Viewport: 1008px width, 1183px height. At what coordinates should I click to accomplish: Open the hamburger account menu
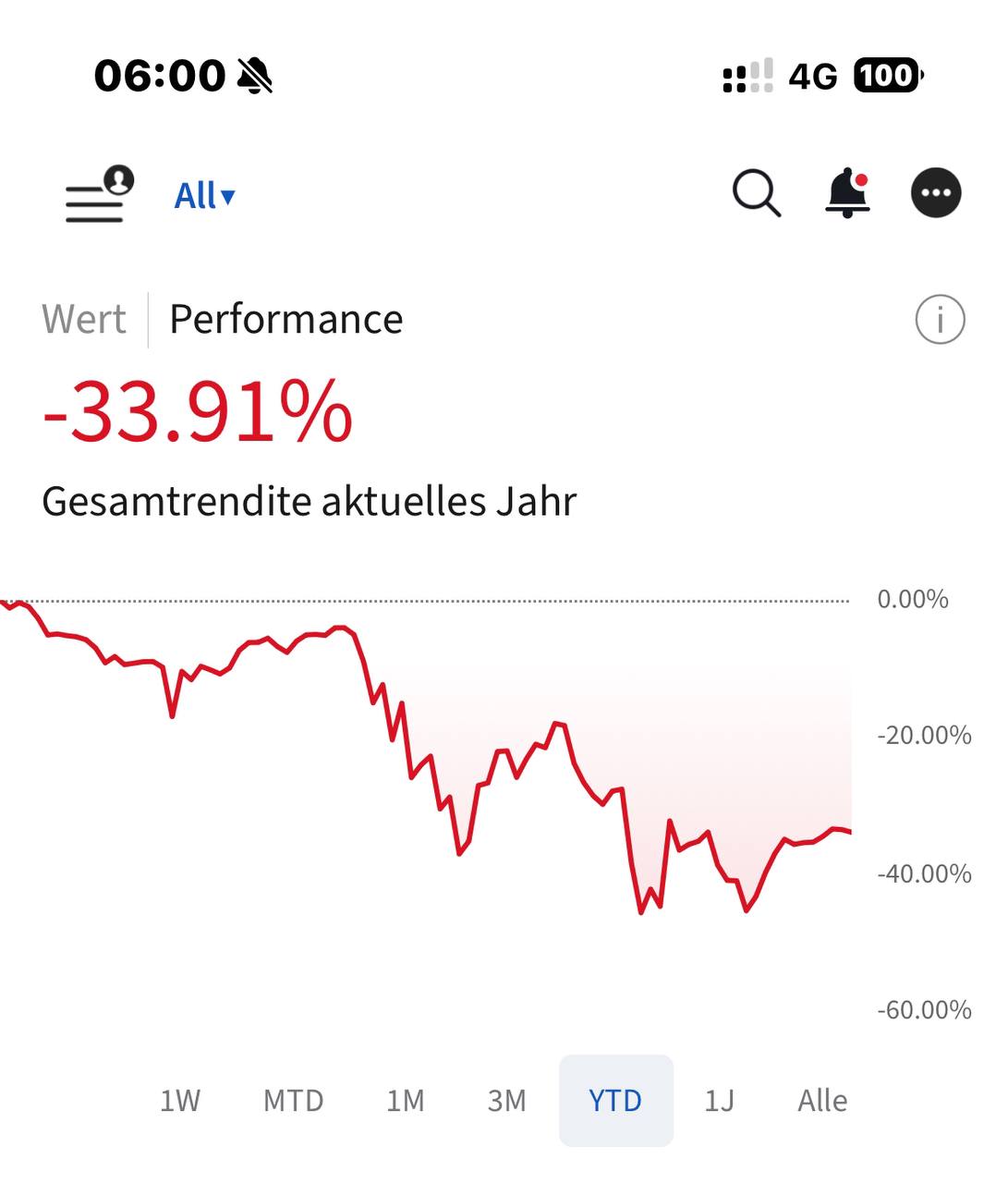pos(97,195)
